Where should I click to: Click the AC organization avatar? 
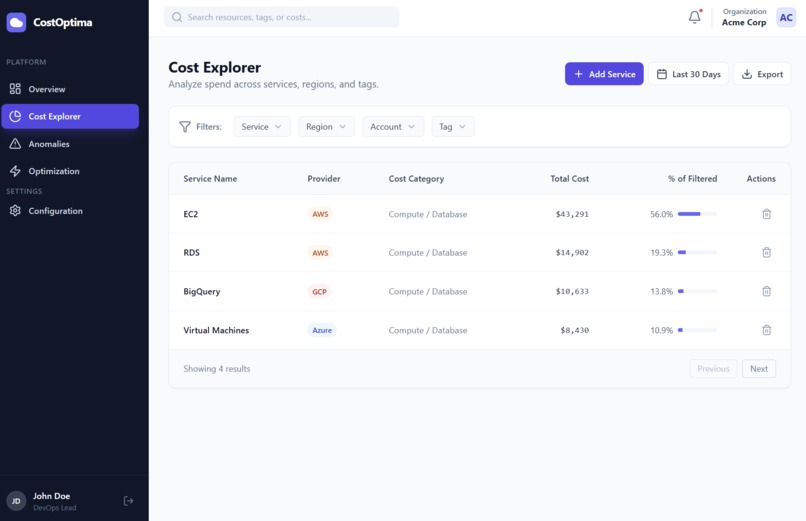click(x=786, y=17)
